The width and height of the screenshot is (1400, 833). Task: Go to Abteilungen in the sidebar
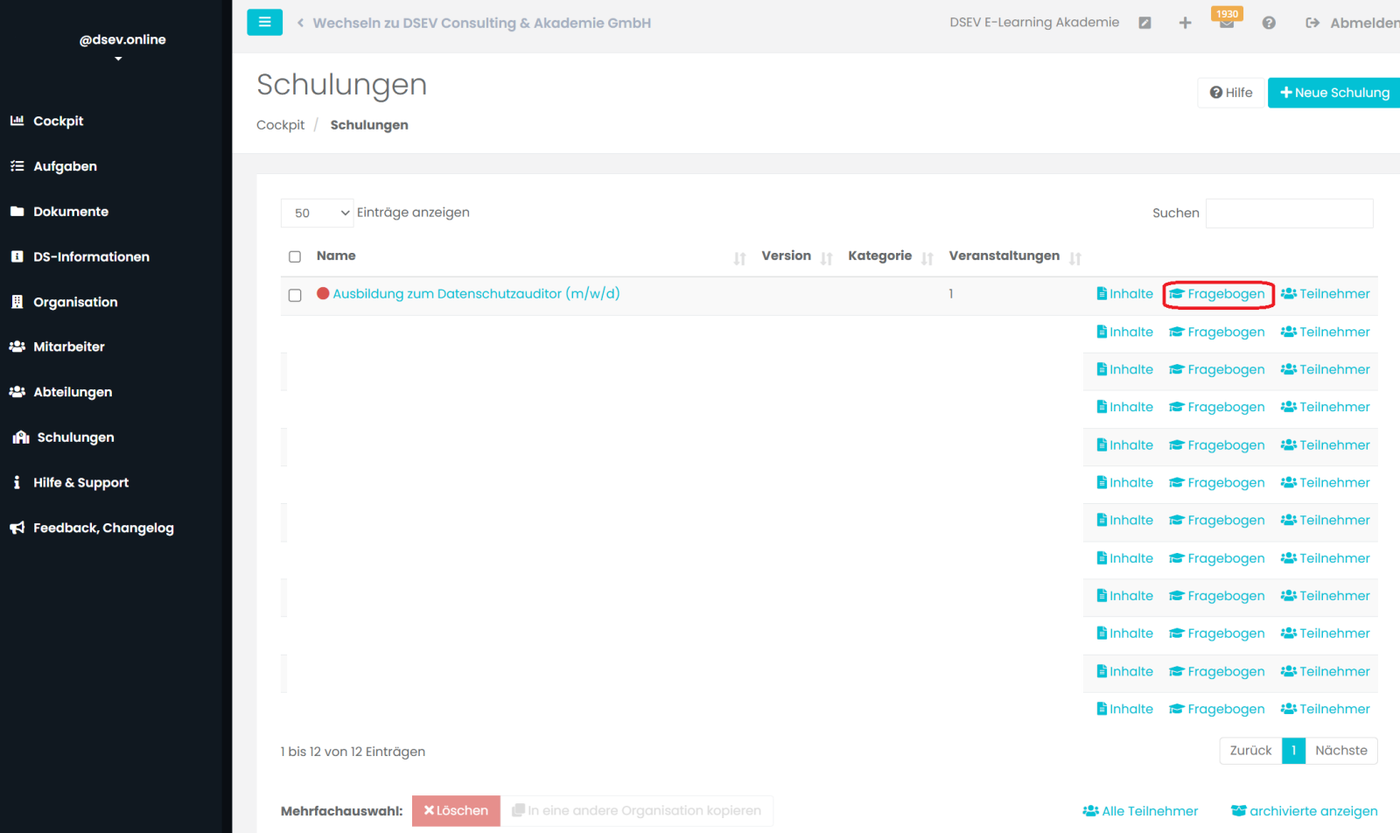61,392
